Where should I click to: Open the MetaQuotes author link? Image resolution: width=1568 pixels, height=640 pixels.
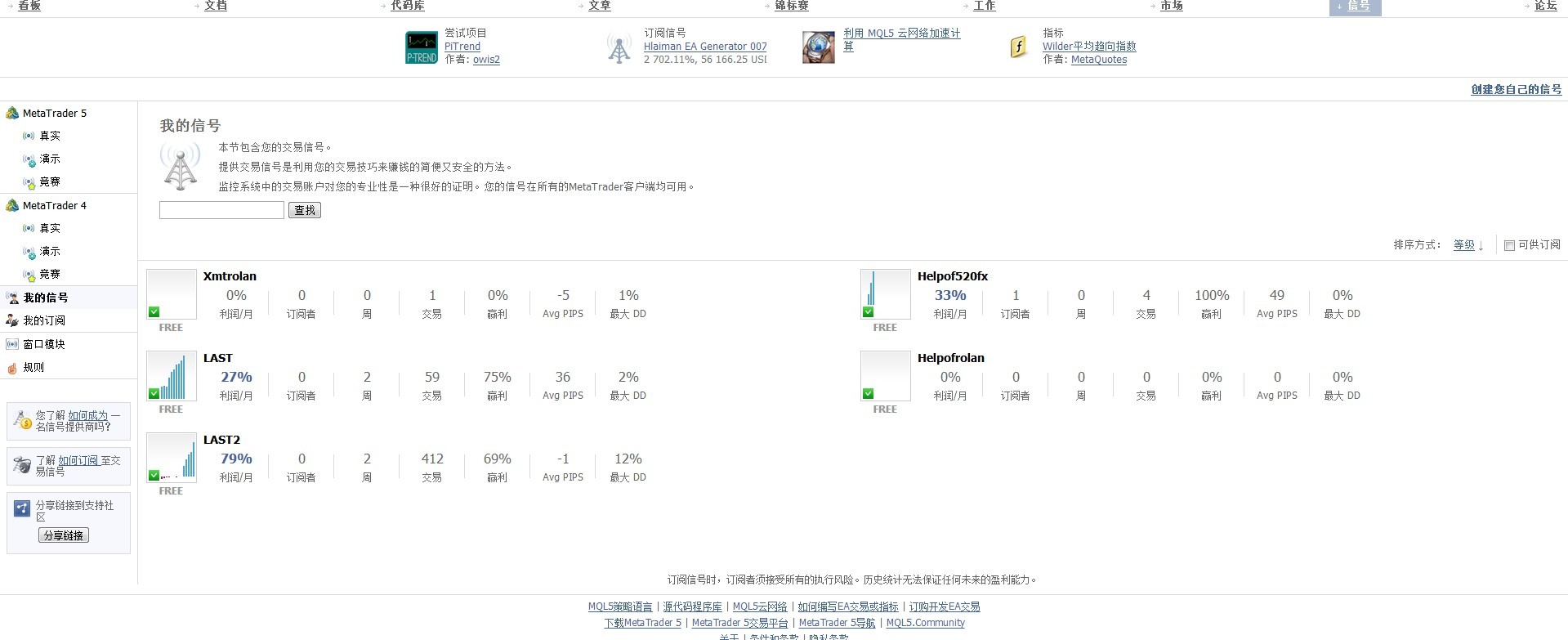[1099, 60]
